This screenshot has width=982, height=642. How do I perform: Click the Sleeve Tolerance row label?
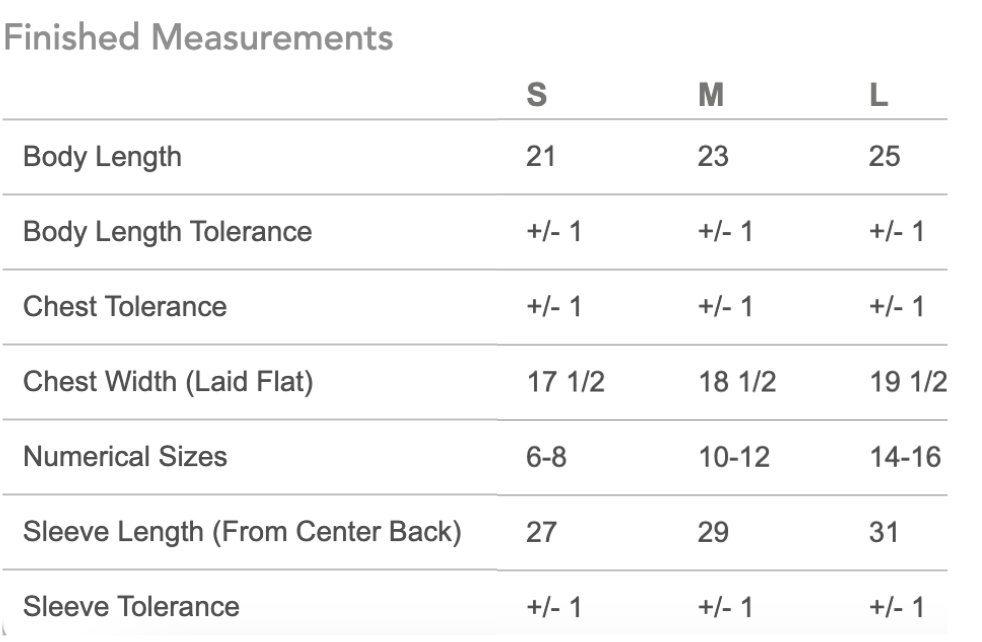[131, 606]
